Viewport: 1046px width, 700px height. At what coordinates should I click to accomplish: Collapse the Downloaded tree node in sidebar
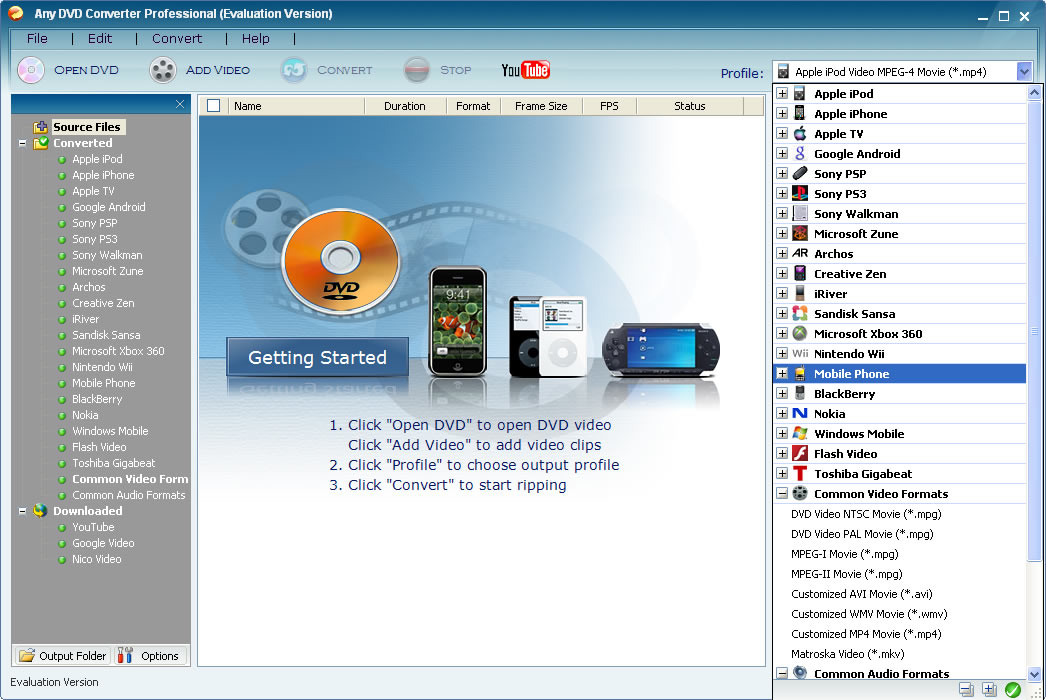(x=22, y=511)
